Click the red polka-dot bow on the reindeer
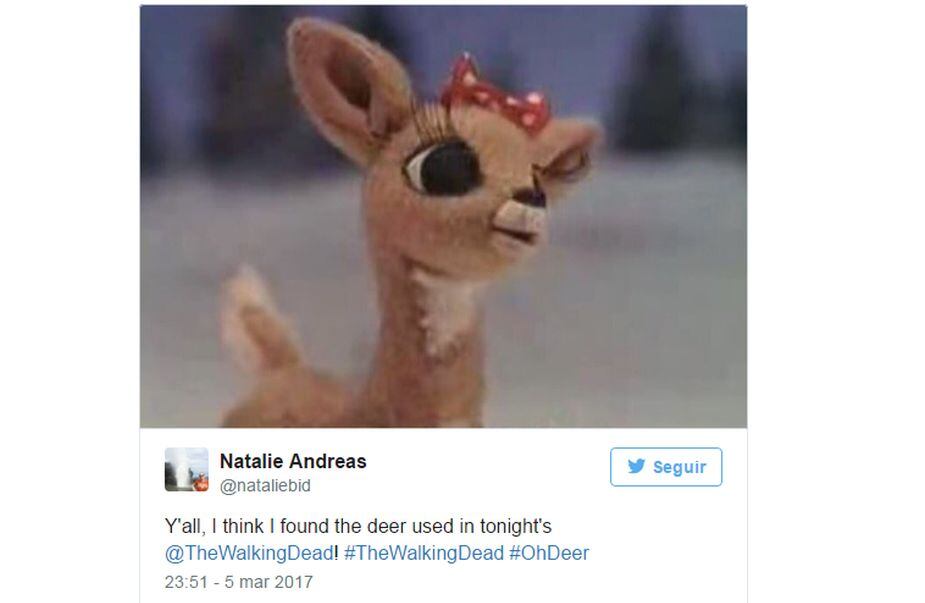The height and width of the screenshot is (603, 925). [495, 94]
